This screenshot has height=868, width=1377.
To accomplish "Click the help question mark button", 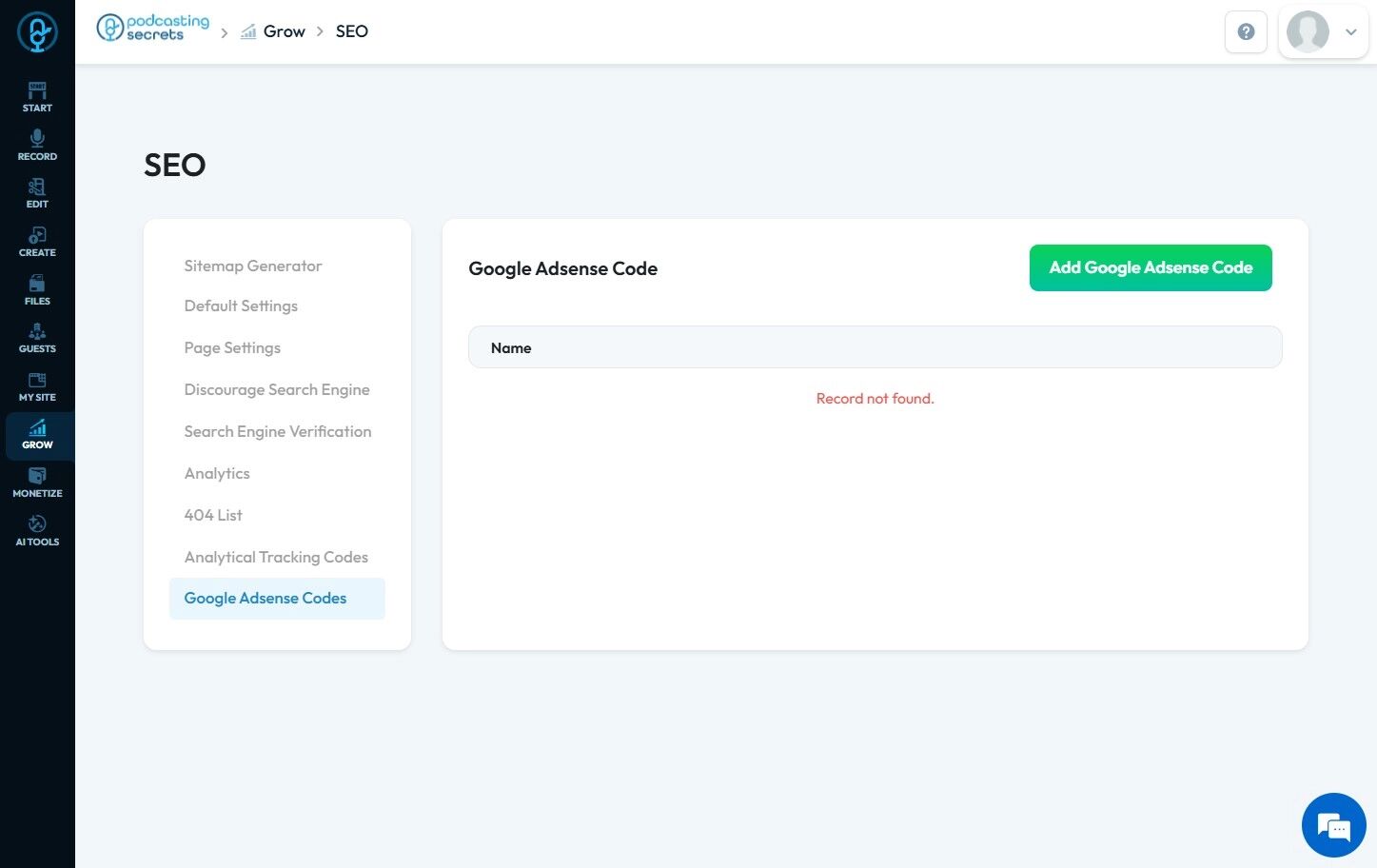I will pyautogui.click(x=1246, y=31).
